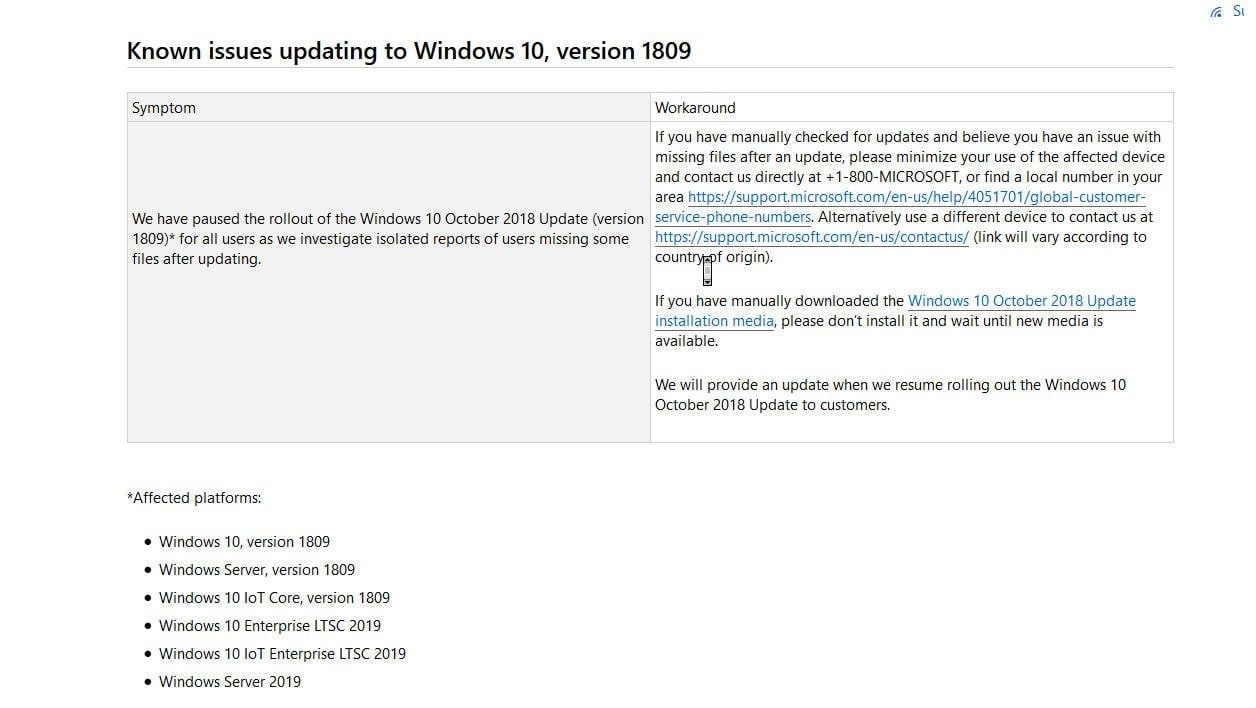This screenshot has height=708, width=1256.
Task: Click 'Windows 10 IoT Enterprise LTSC 2019' item
Action: 282,654
